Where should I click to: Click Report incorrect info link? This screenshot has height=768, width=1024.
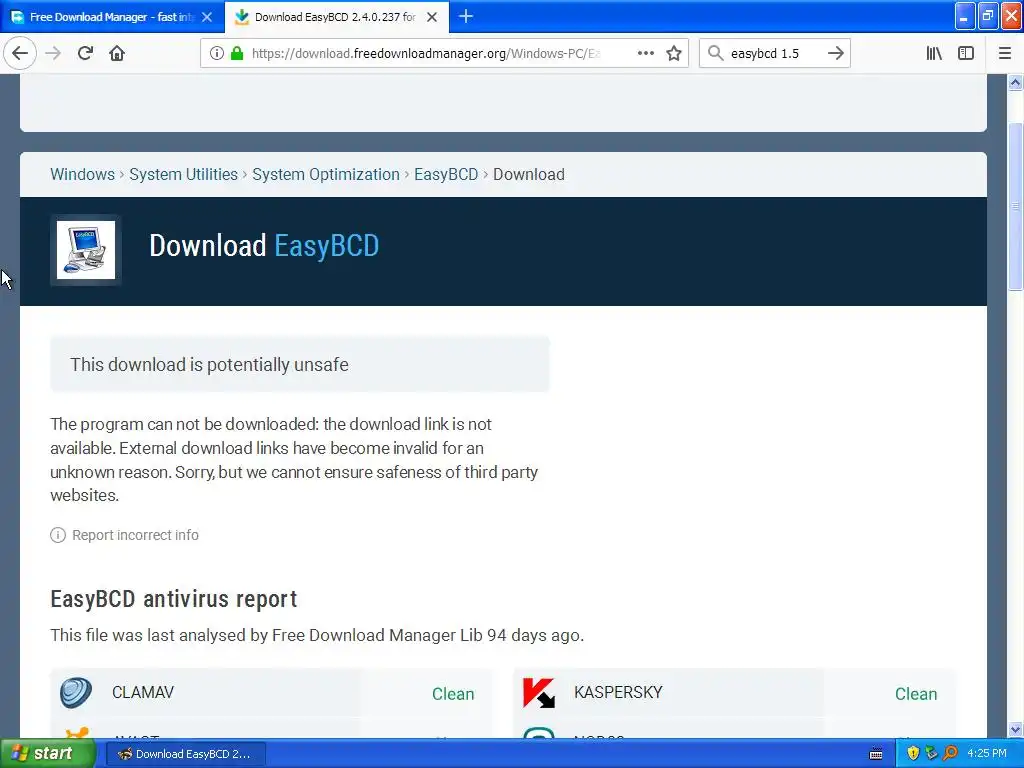pyautogui.click(x=135, y=535)
